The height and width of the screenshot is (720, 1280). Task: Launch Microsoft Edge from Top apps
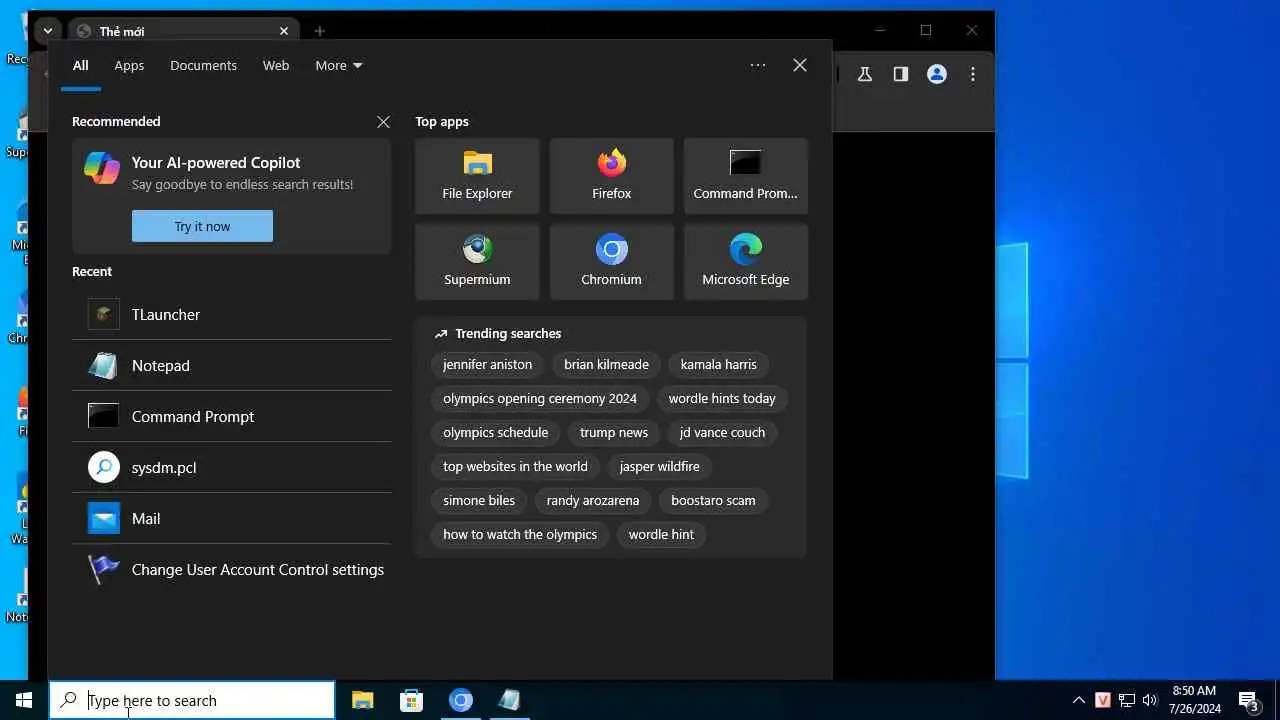pyautogui.click(x=745, y=262)
